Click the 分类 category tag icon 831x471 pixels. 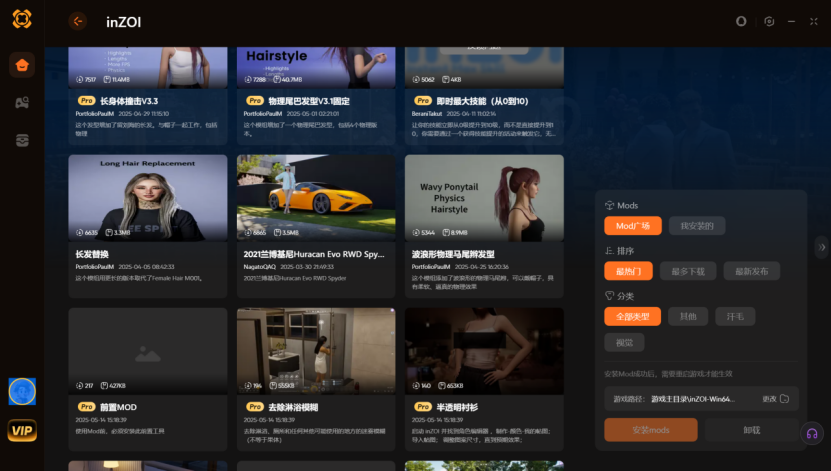[609, 296]
